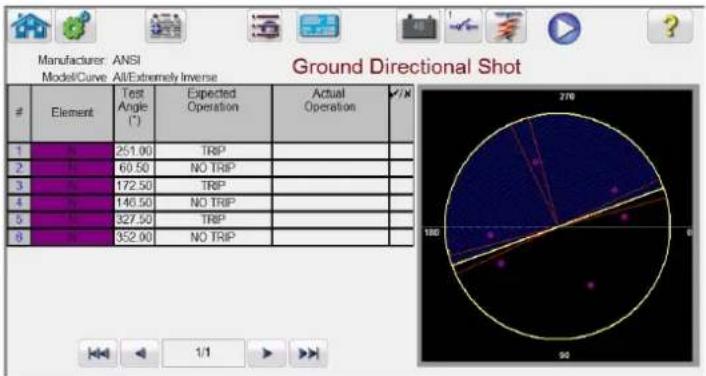Click row number 2 header
706x376 pixels.
pos(19,168)
